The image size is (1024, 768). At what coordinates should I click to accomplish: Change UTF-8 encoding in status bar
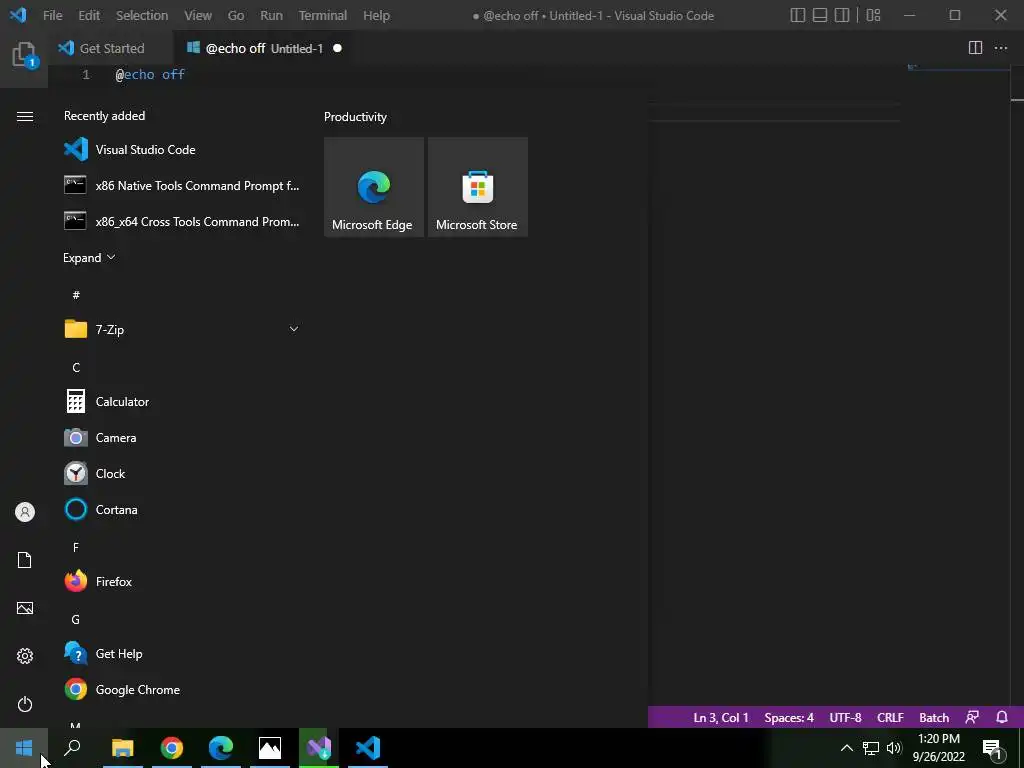(x=845, y=717)
